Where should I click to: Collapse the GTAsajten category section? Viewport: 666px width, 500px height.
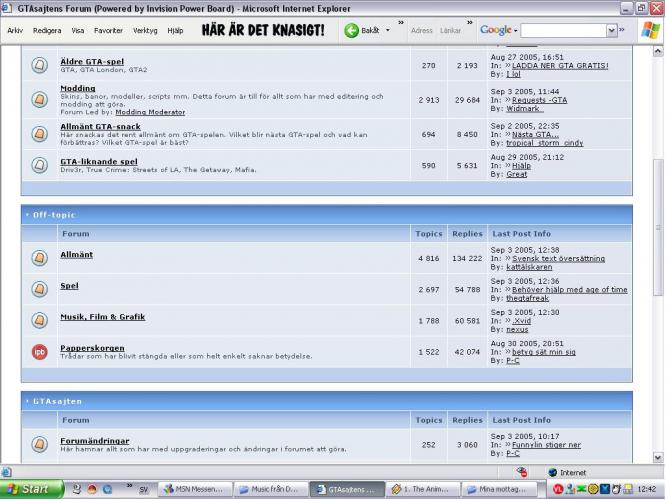coord(27,400)
